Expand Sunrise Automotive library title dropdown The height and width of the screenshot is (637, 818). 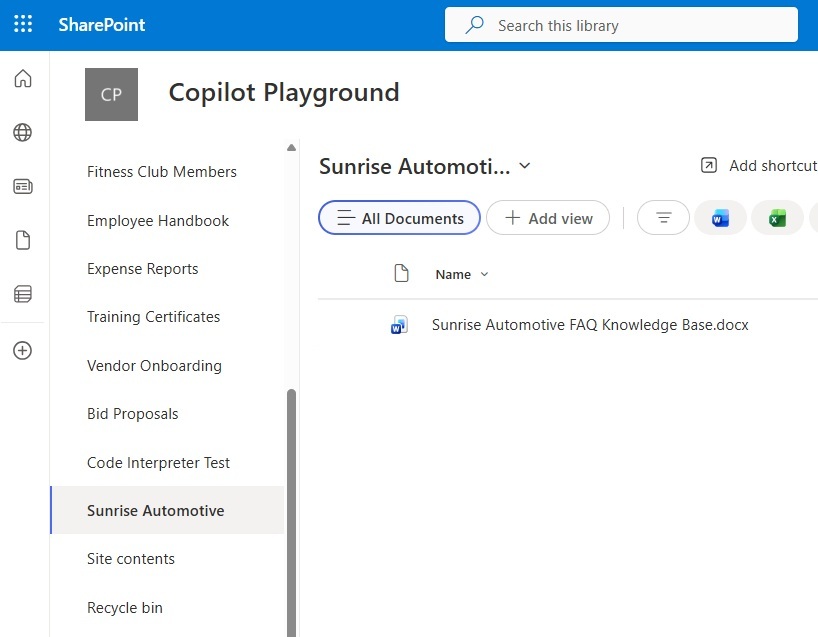click(x=526, y=166)
